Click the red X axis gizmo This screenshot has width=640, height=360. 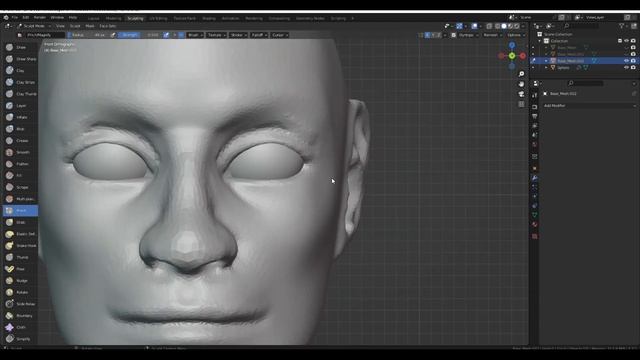pos(523,56)
